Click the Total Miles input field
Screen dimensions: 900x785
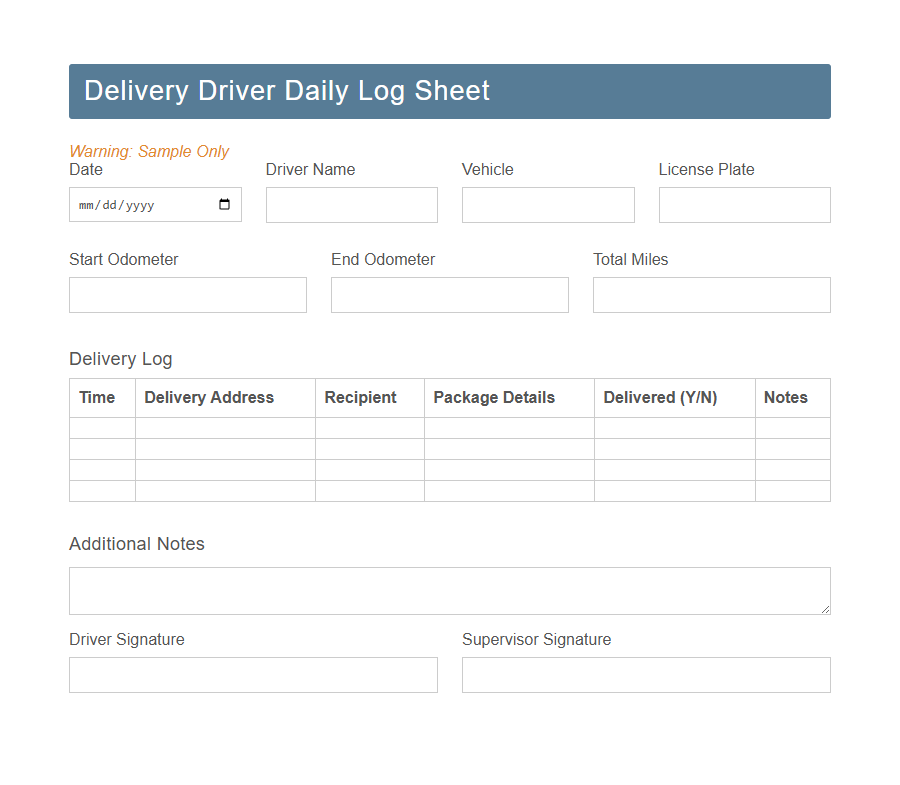pos(711,294)
